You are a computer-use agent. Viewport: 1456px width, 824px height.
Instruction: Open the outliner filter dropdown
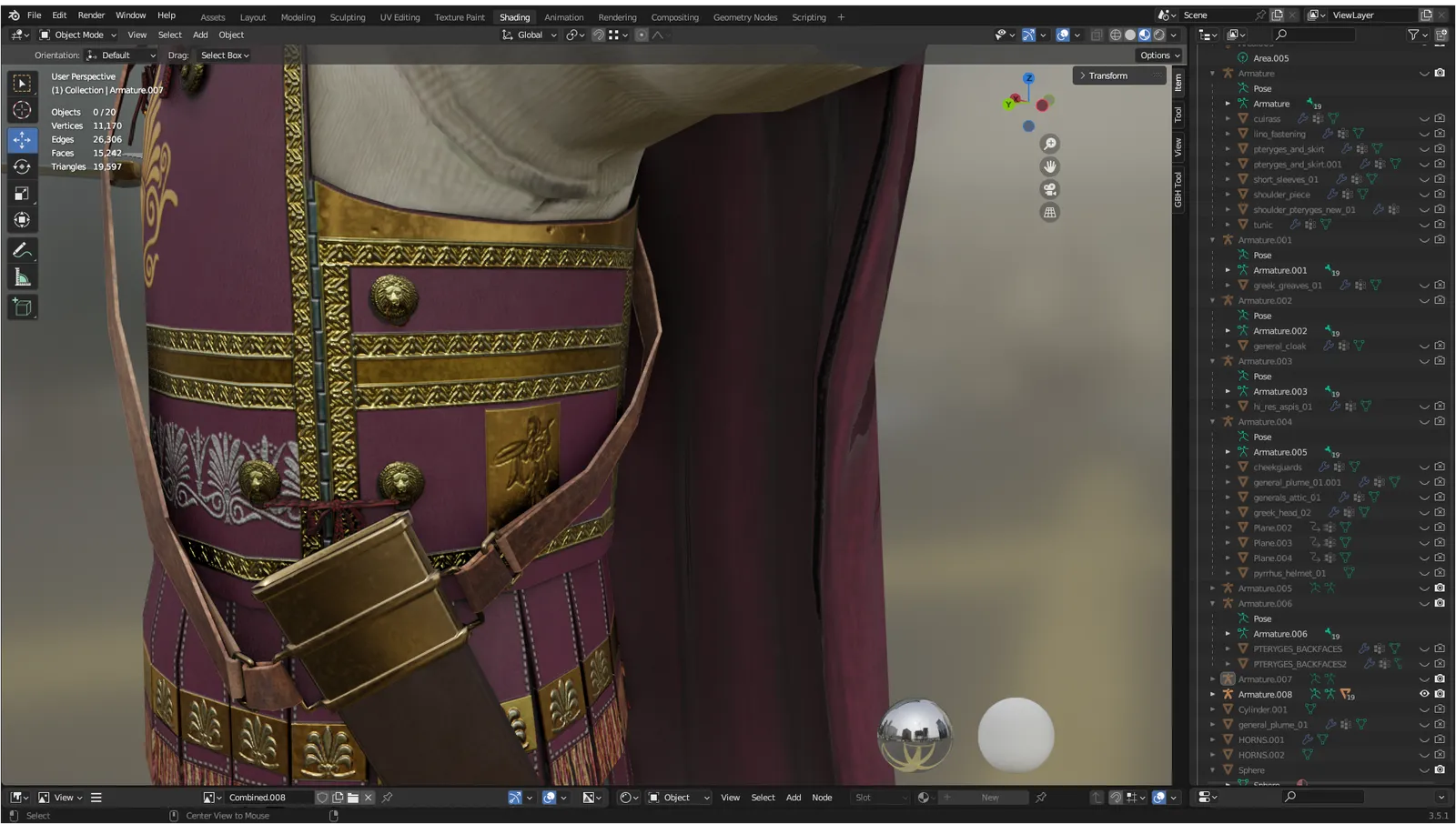tap(1416, 35)
